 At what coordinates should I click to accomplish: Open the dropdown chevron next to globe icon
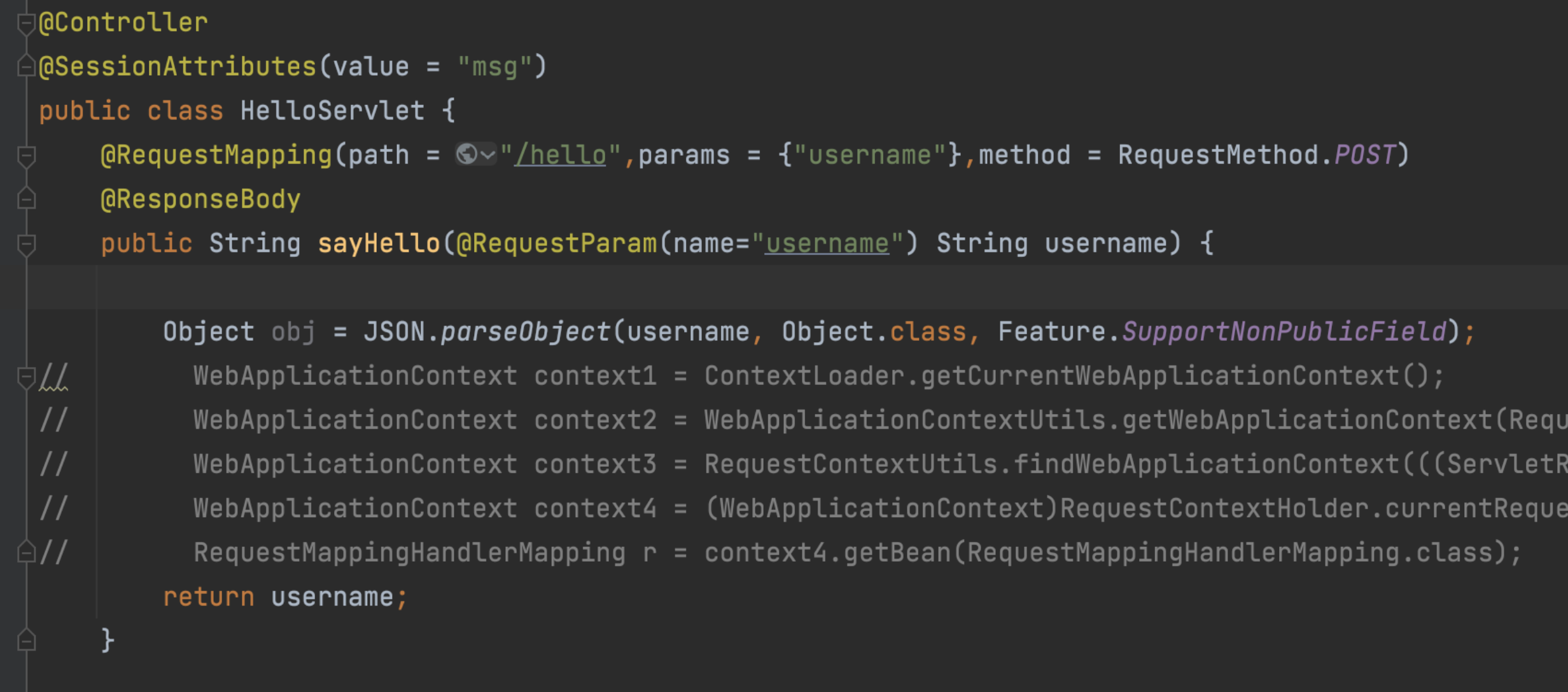[x=488, y=155]
